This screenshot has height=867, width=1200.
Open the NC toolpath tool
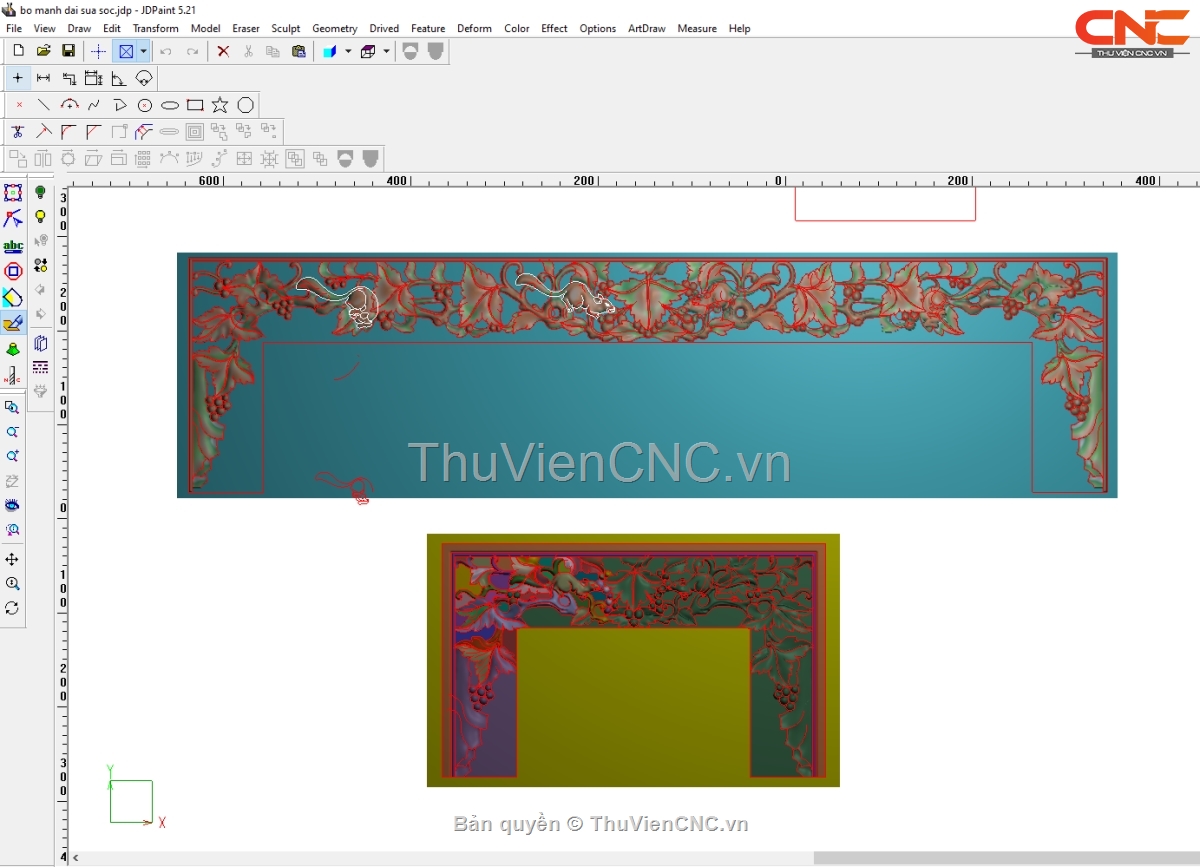pyautogui.click(x=13, y=375)
